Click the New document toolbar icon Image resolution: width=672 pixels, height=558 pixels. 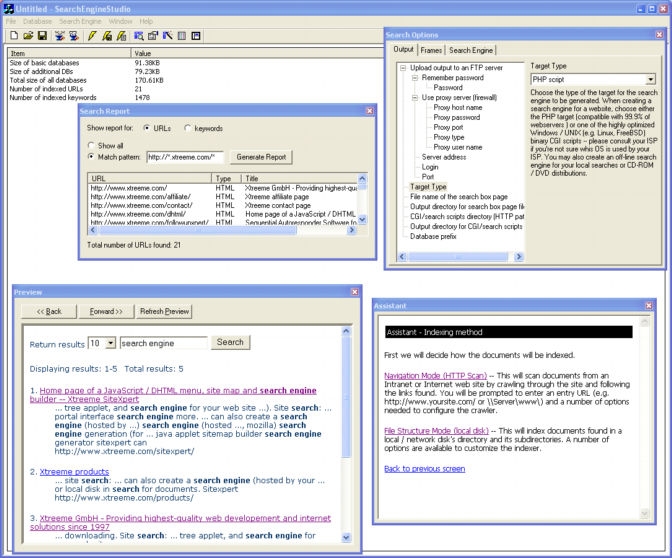[12, 36]
